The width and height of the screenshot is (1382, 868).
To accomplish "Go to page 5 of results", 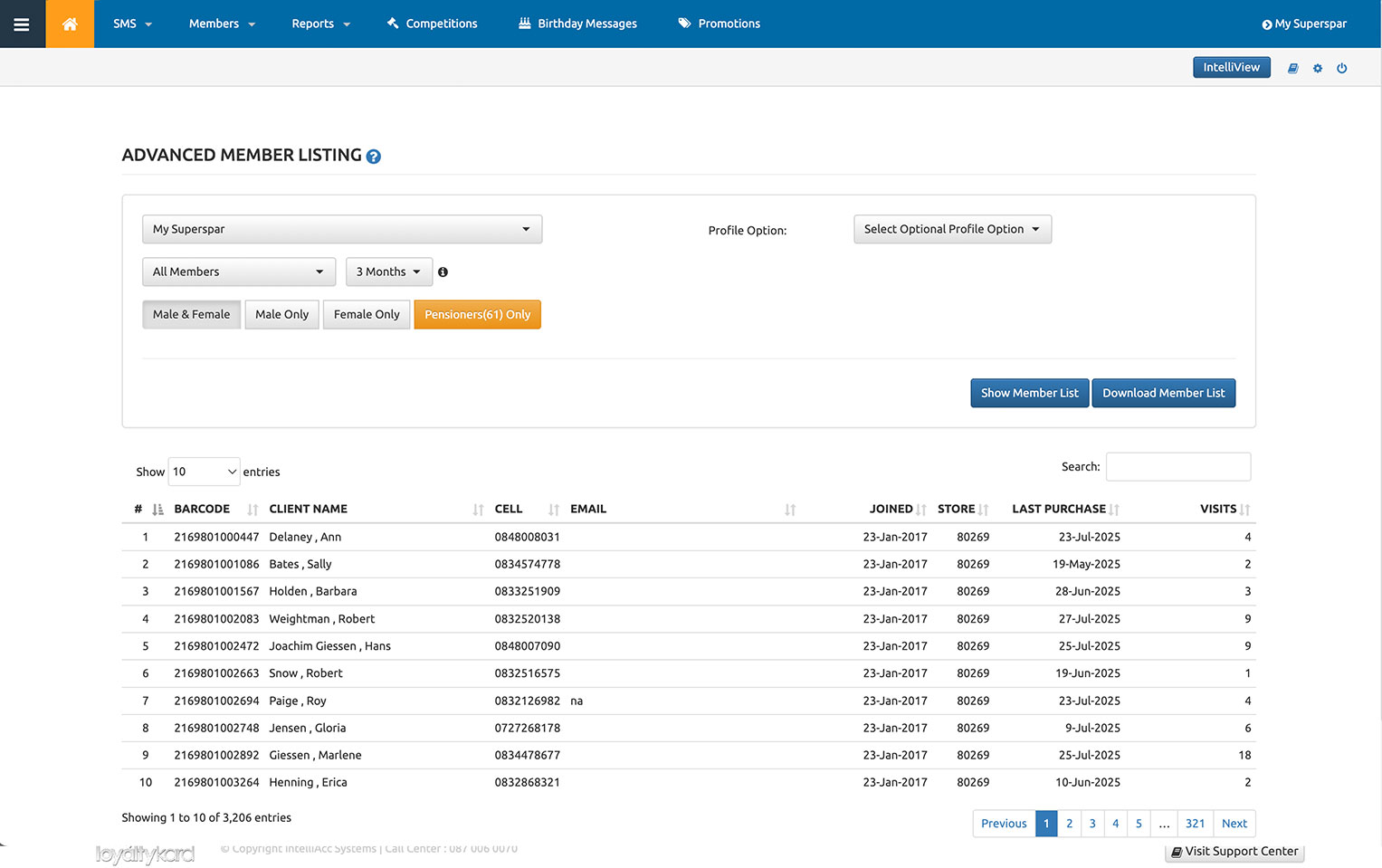I will 1139,824.
